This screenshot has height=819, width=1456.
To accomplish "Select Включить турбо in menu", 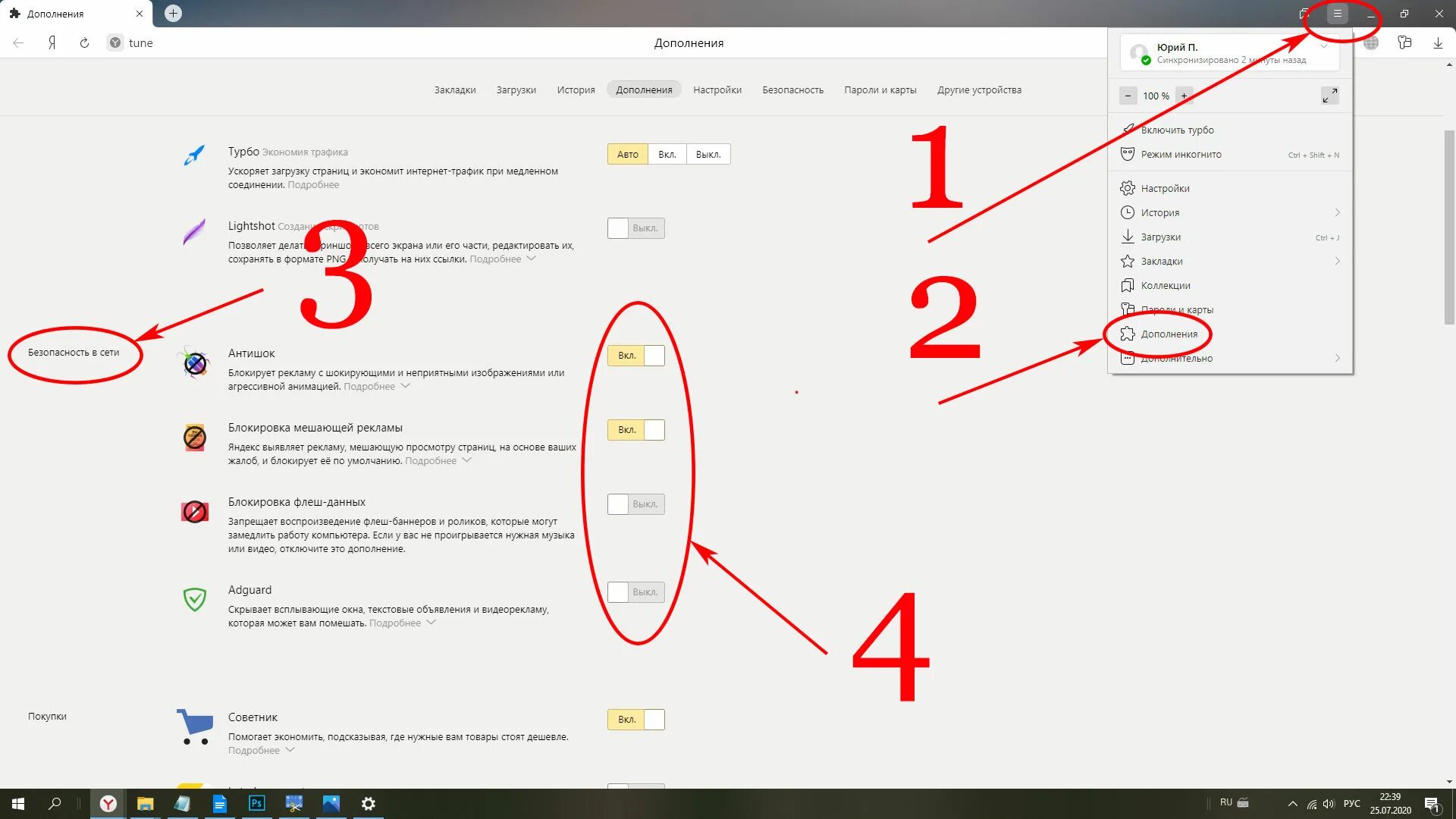I will coord(1230,130).
